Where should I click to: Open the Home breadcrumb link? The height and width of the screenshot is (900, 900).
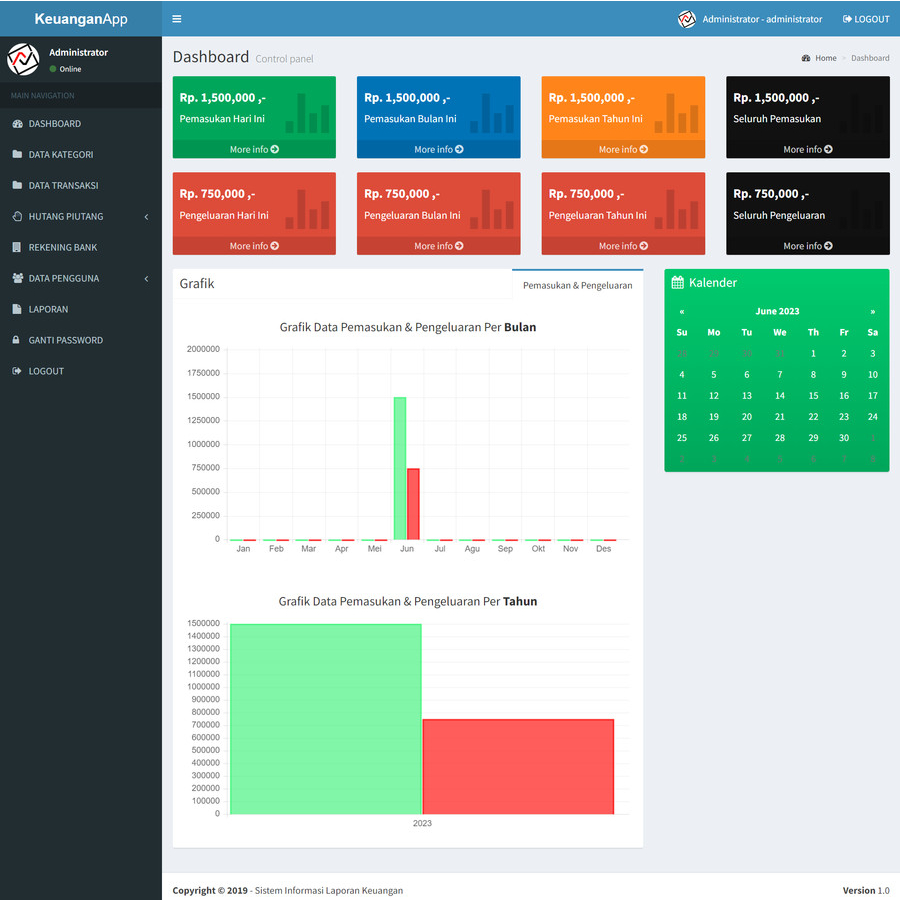click(x=825, y=57)
